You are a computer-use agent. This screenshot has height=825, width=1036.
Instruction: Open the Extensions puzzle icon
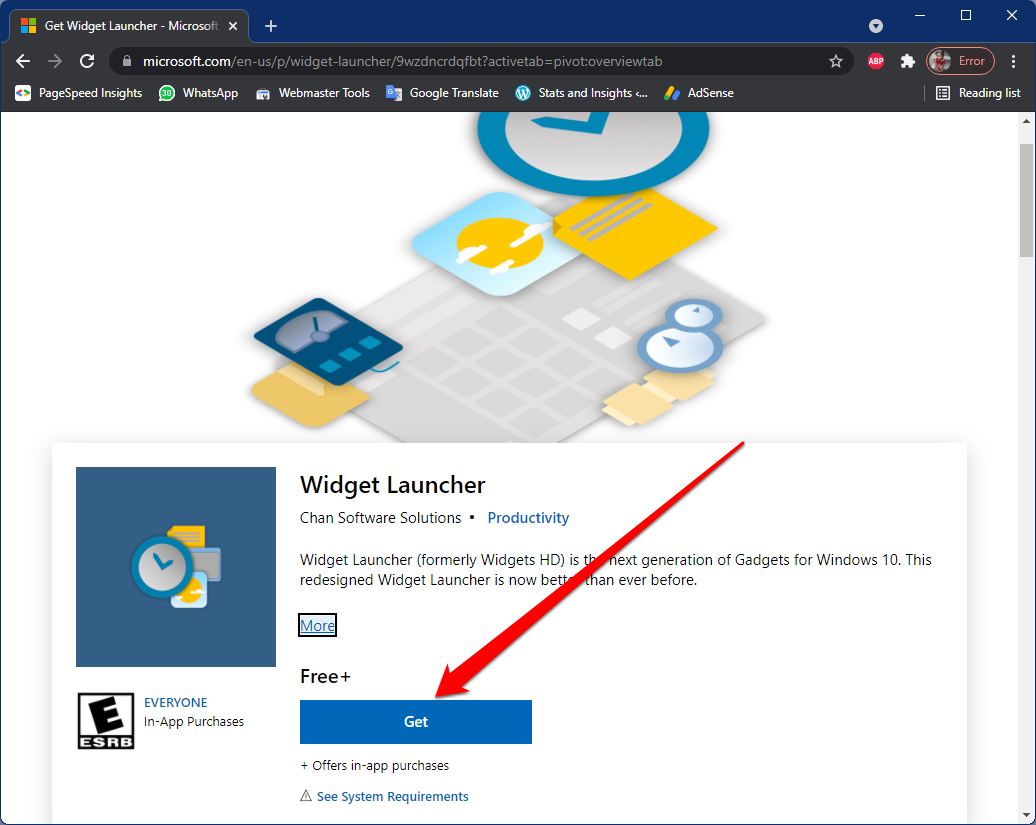tap(908, 61)
